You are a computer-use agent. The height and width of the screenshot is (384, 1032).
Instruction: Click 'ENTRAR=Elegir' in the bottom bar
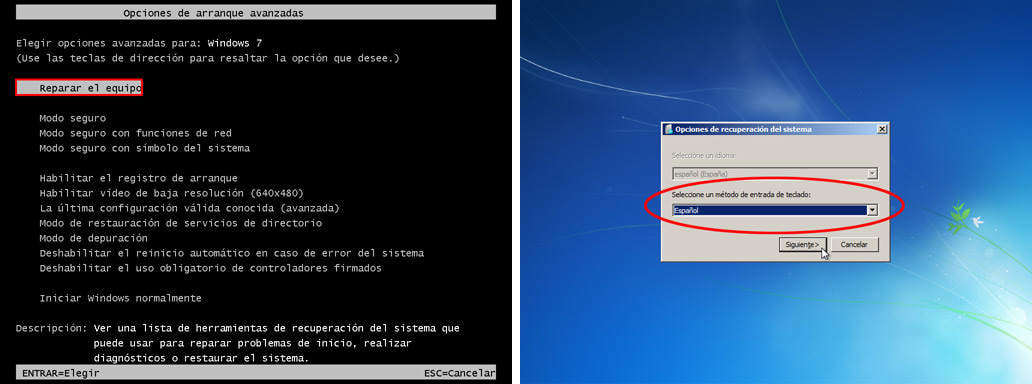61,373
